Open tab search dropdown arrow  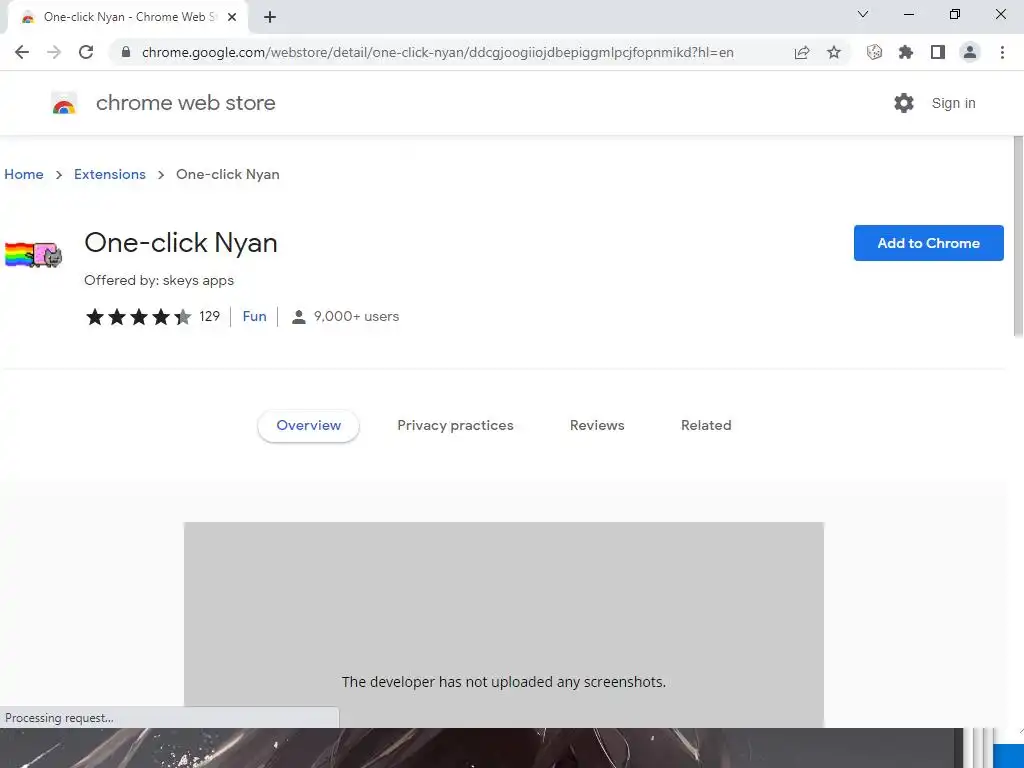pos(863,14)
